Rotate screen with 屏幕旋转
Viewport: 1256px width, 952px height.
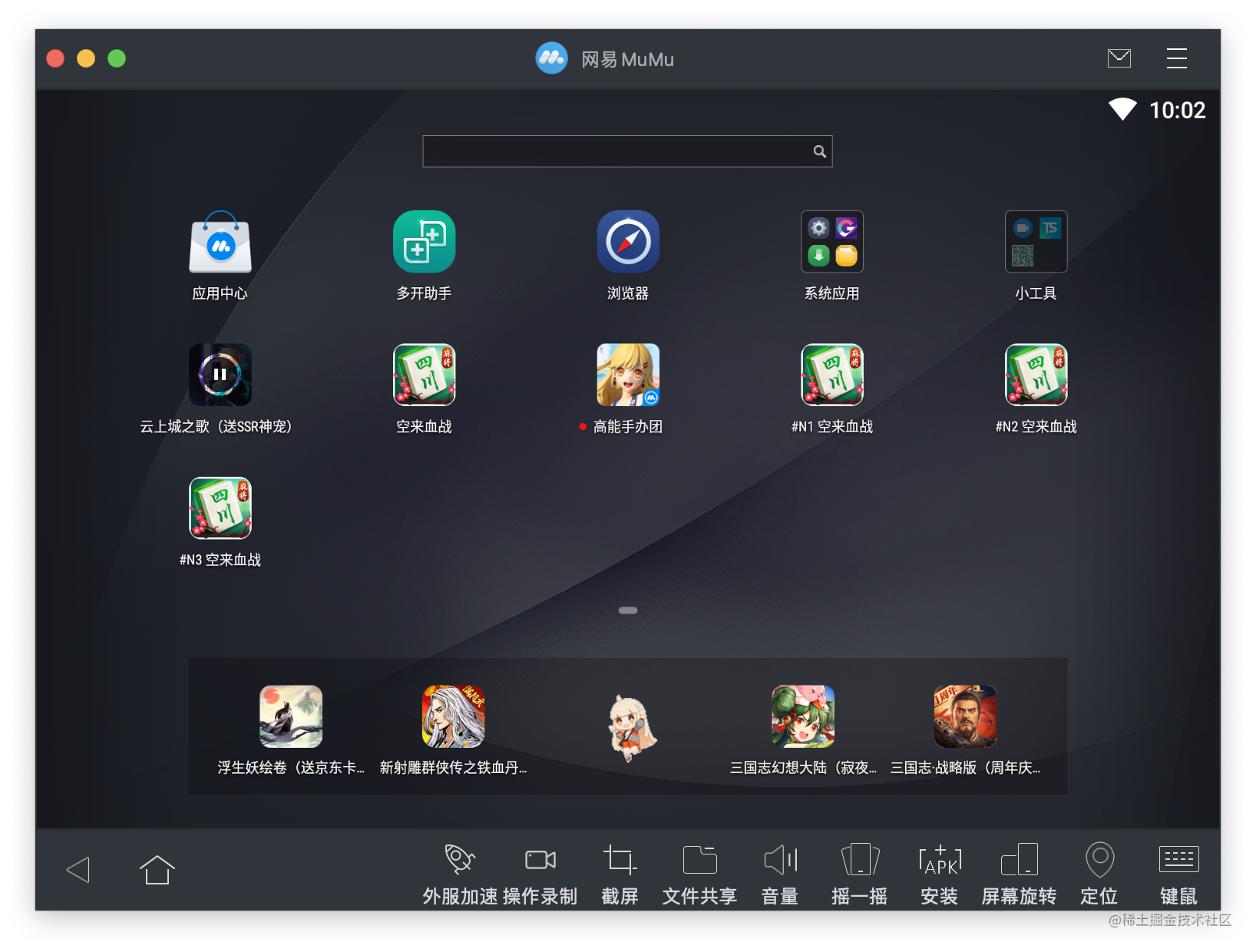click(x=1020, y=874)
